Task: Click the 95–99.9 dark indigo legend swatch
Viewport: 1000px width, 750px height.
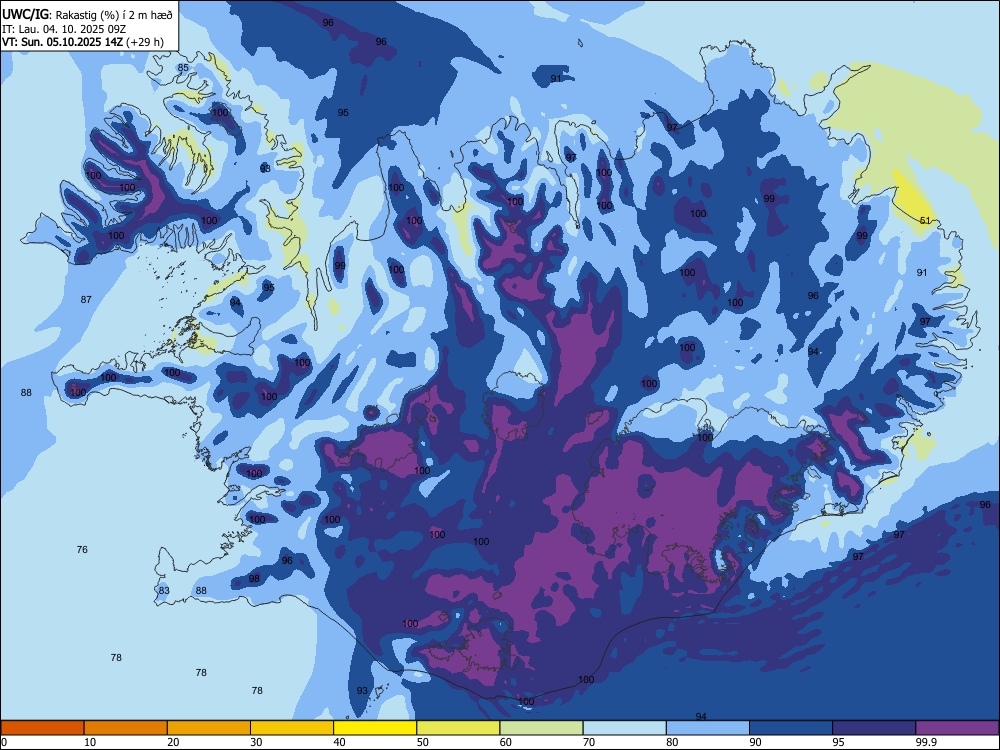Action: pos(874,728)
